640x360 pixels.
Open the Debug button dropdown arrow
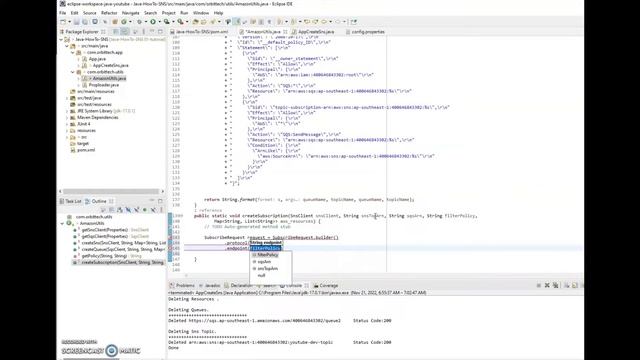pos(145,22)
